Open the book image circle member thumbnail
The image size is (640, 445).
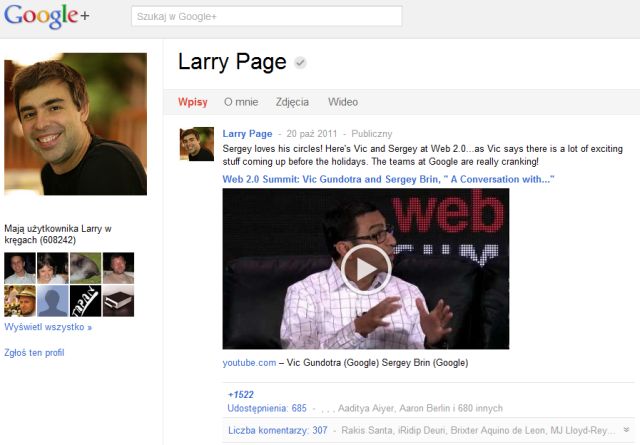tap(118, 301)
